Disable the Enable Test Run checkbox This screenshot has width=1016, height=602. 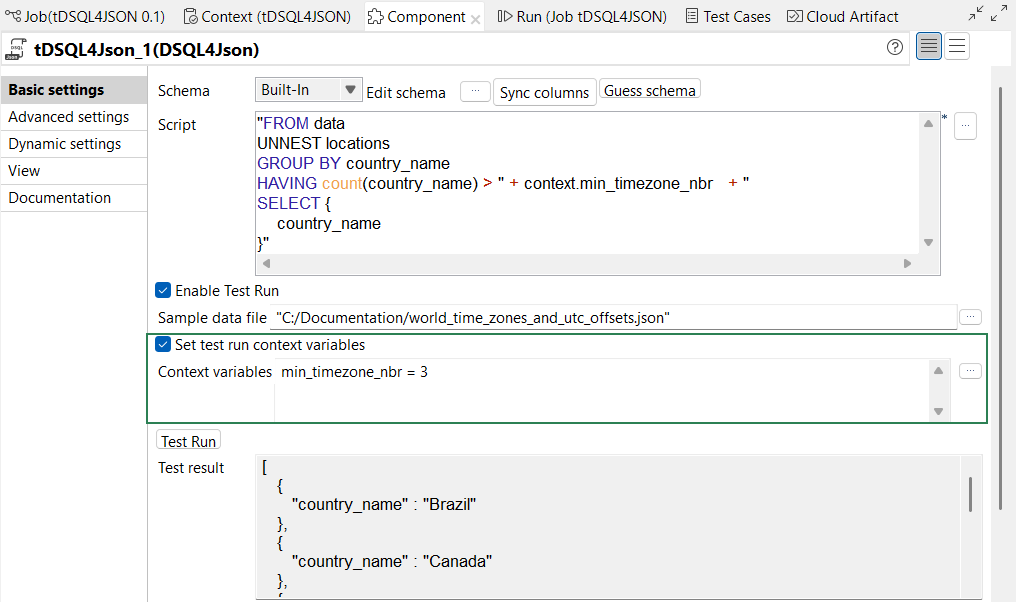[x=163, y=290]
